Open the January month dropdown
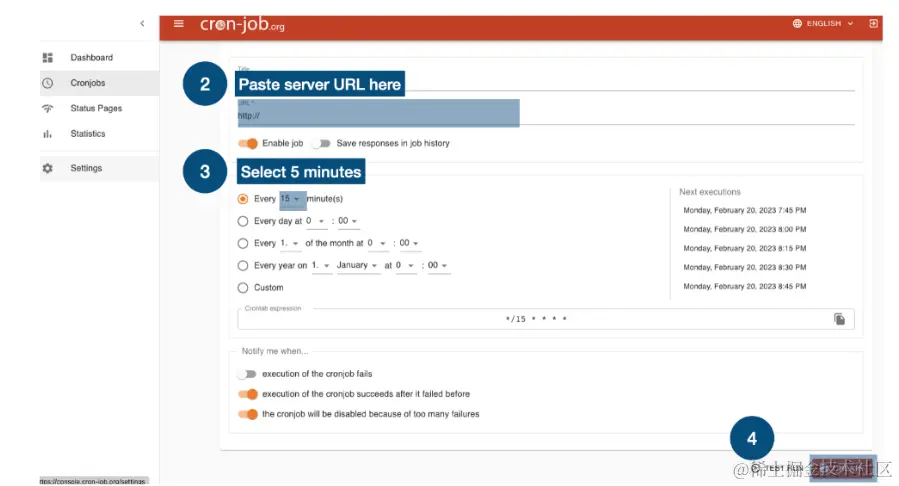Viewport: 899px width, 486px height. tap(357, 266)
